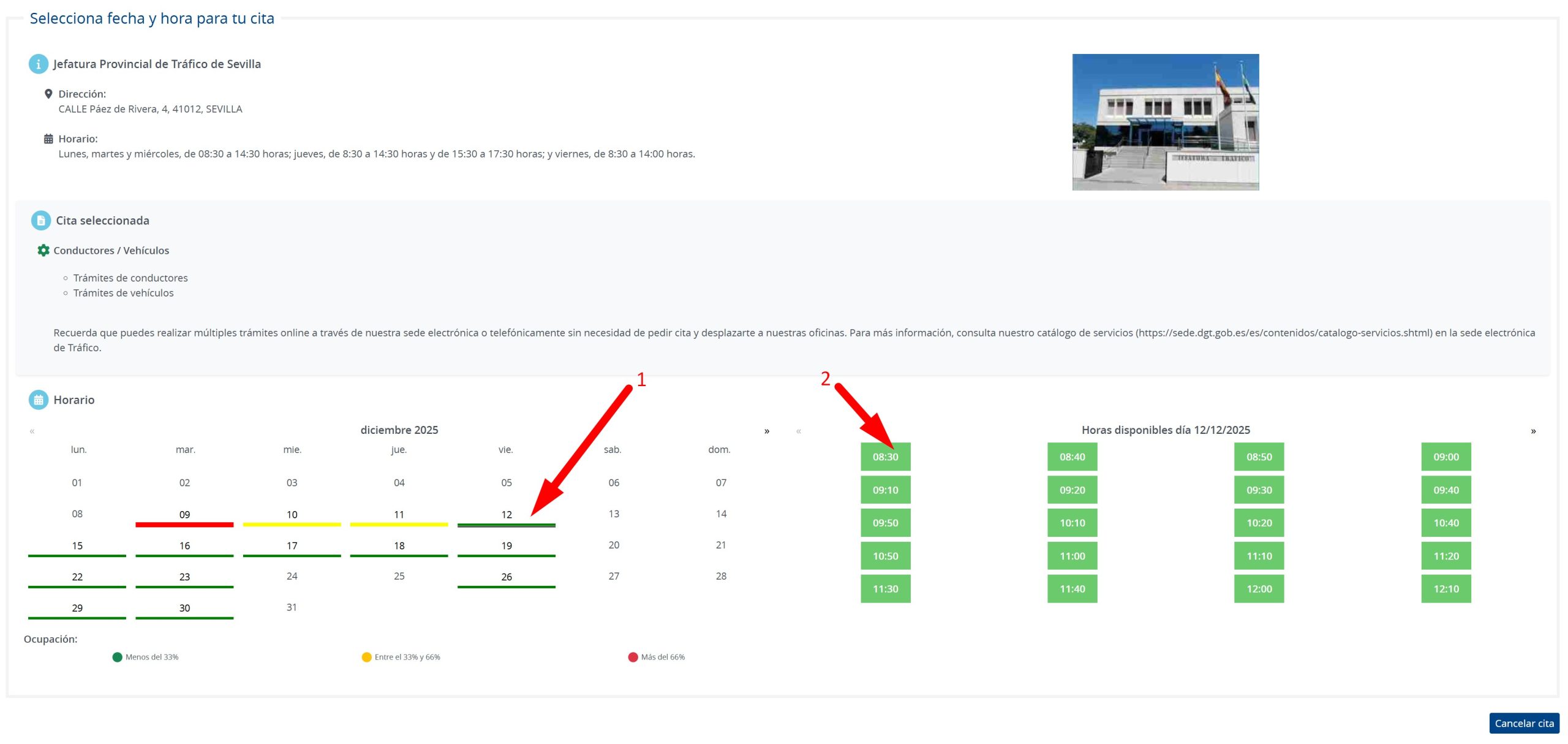Click the Jefatura de Tráfico building photo
Image resolution: width=1568 pixels, height=744 pixels.
coord(1165,122)
